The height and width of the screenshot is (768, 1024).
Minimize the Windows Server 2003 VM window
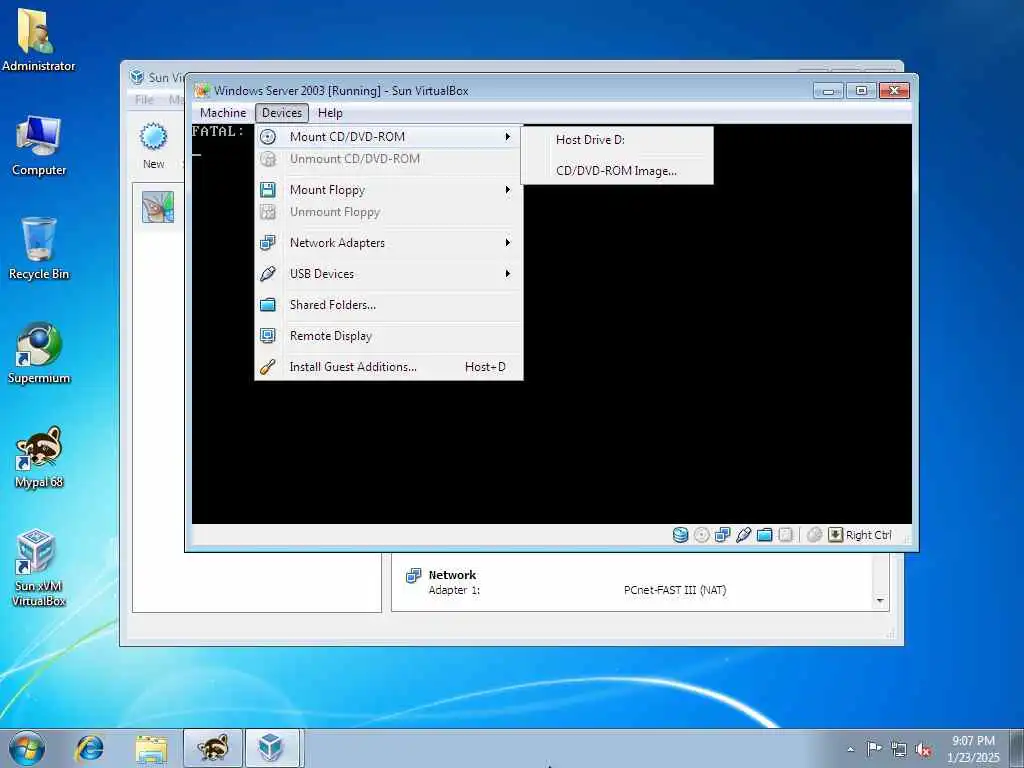[828, 91]
